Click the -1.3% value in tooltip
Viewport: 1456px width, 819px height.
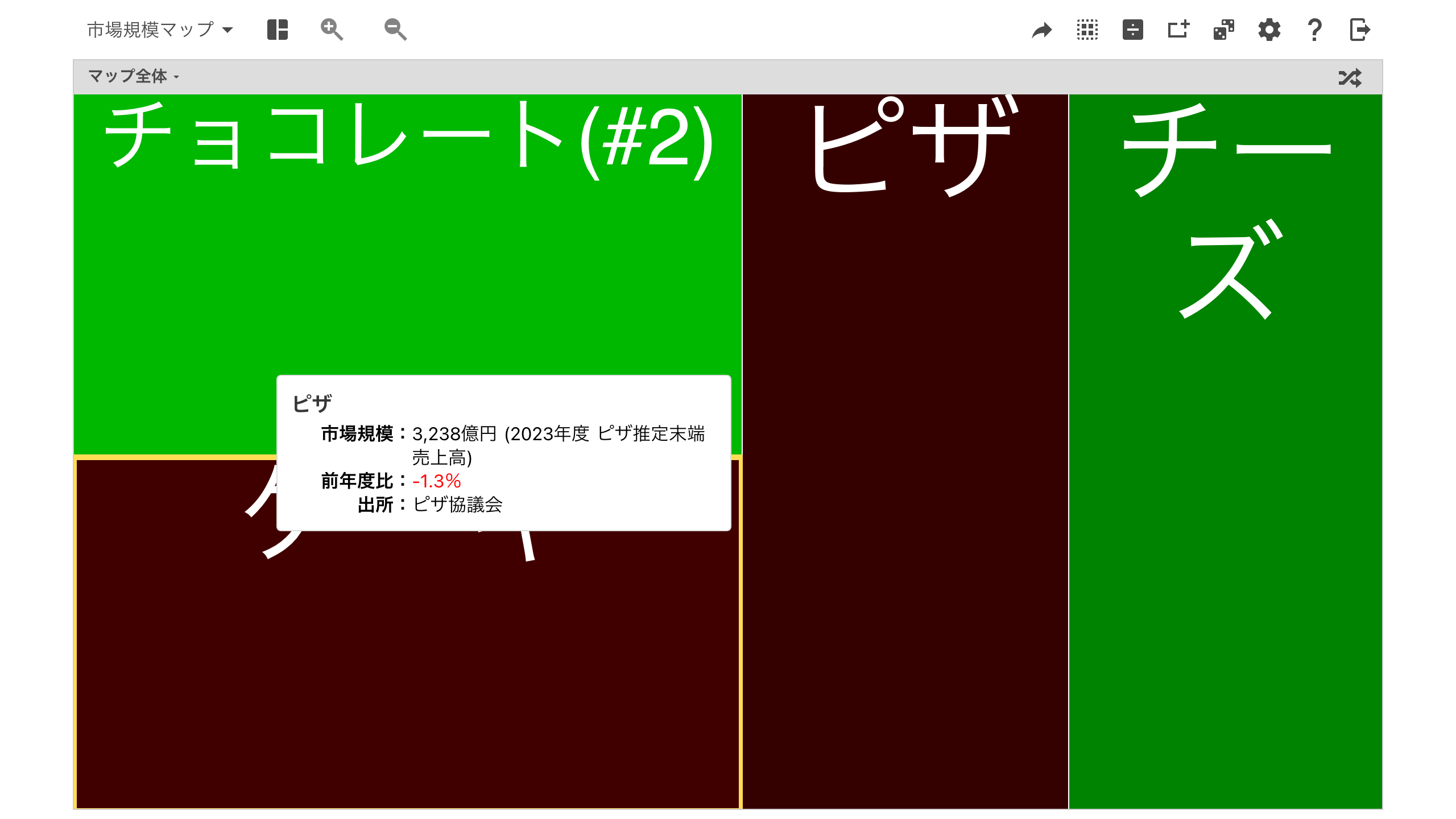(436, 481)
